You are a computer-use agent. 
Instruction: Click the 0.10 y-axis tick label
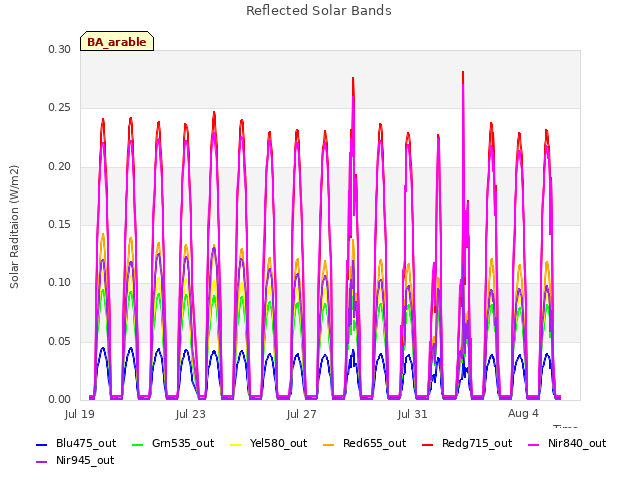60,282
